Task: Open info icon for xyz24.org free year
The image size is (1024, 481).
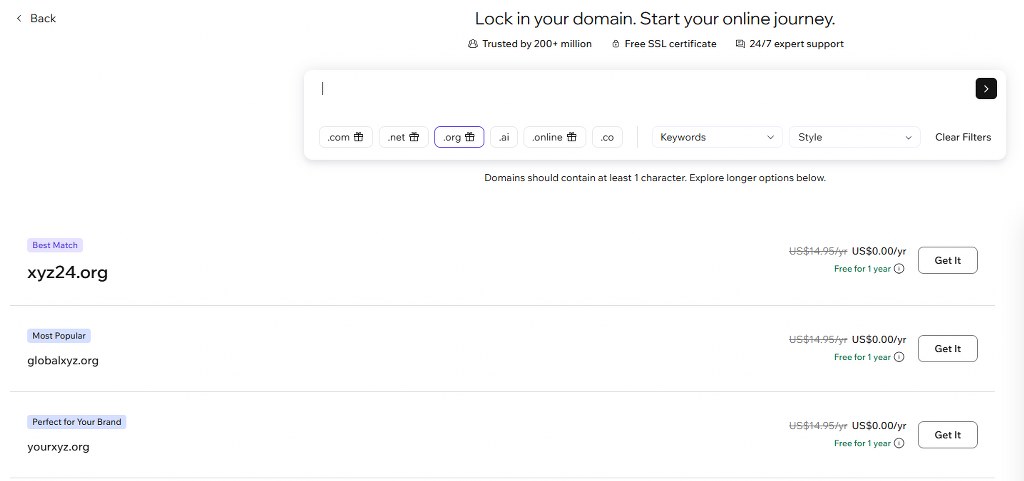Action: point(899,269)
